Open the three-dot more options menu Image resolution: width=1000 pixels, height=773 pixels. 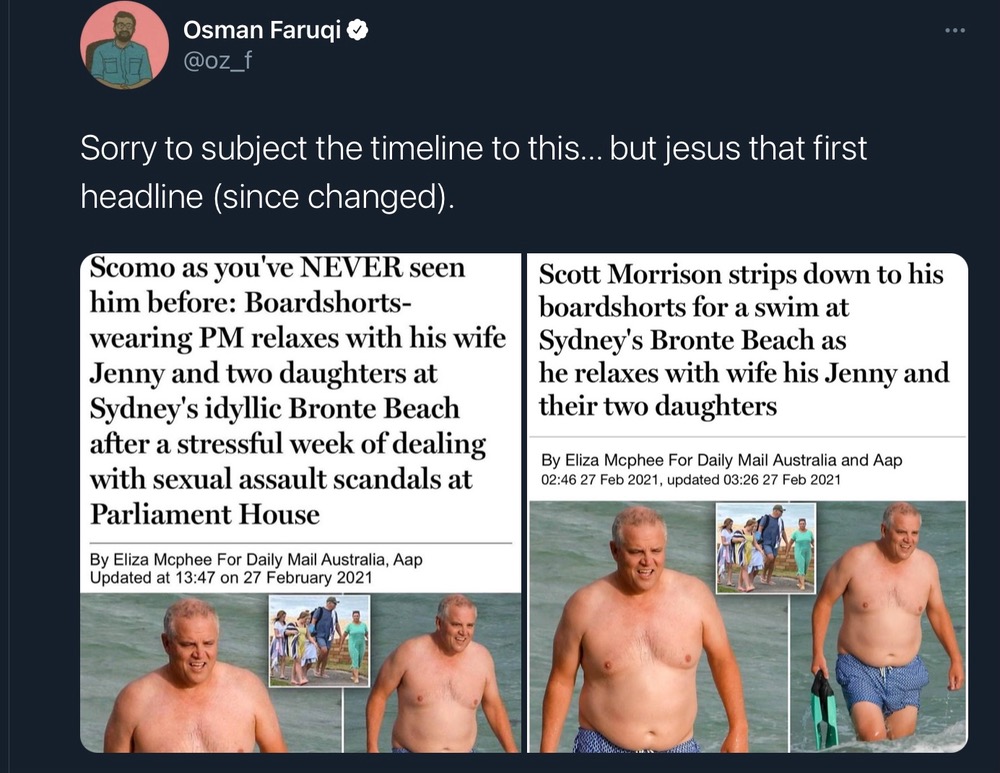click(x=955, y=30)
